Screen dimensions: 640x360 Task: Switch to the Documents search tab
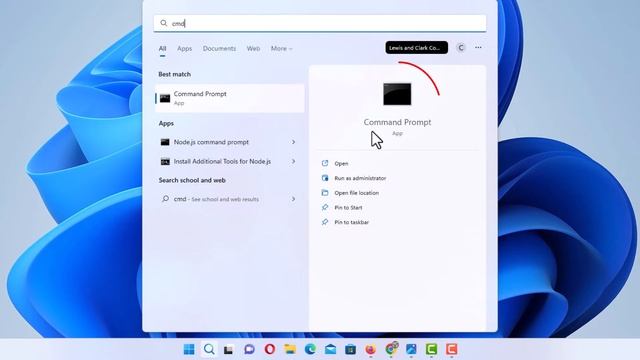pos(219,48)
